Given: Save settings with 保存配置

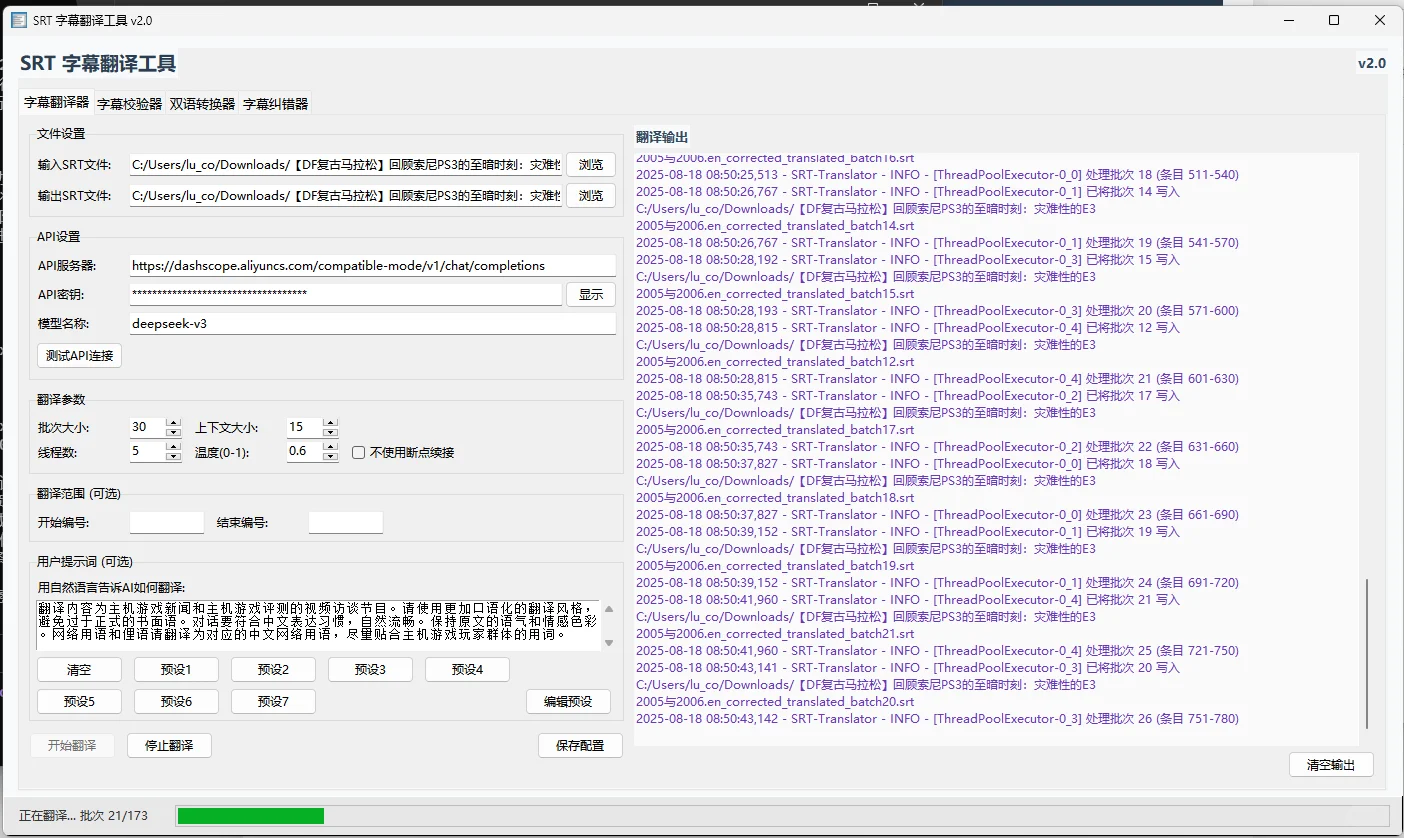Looking at the screenshot, I should 580,745.
